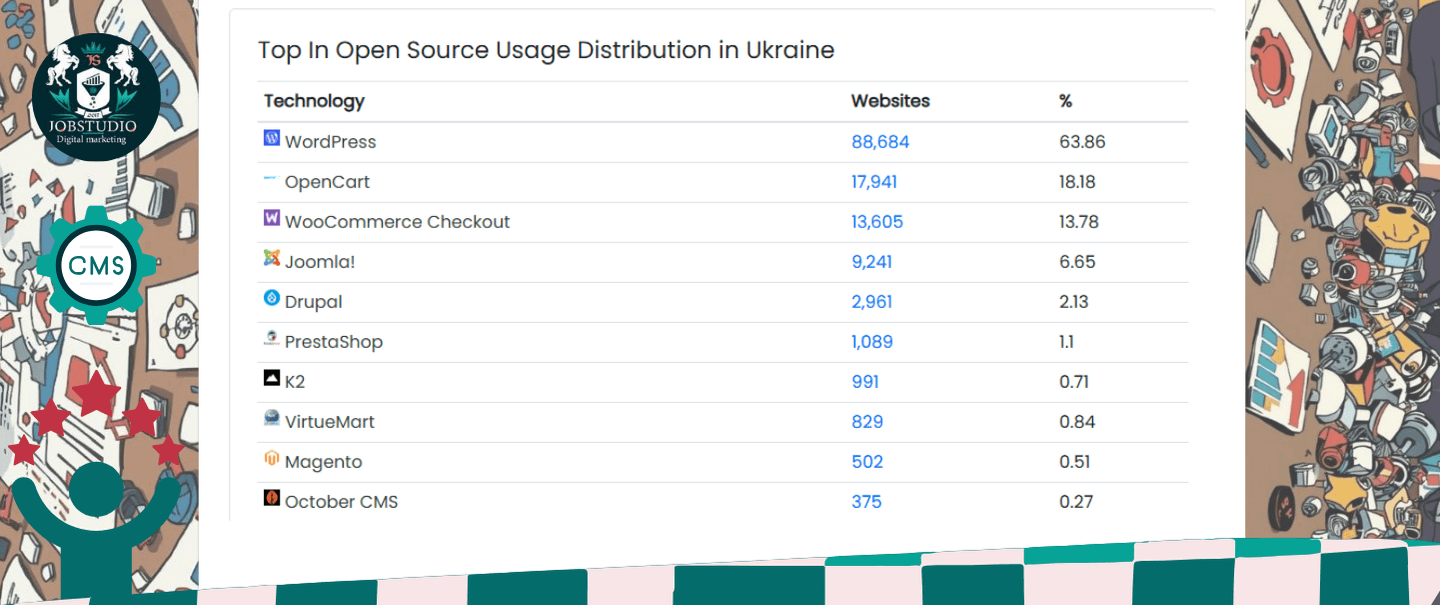1440x605 pixels.
Task: Click the % column header
Action: click(x=1065, y=101)
